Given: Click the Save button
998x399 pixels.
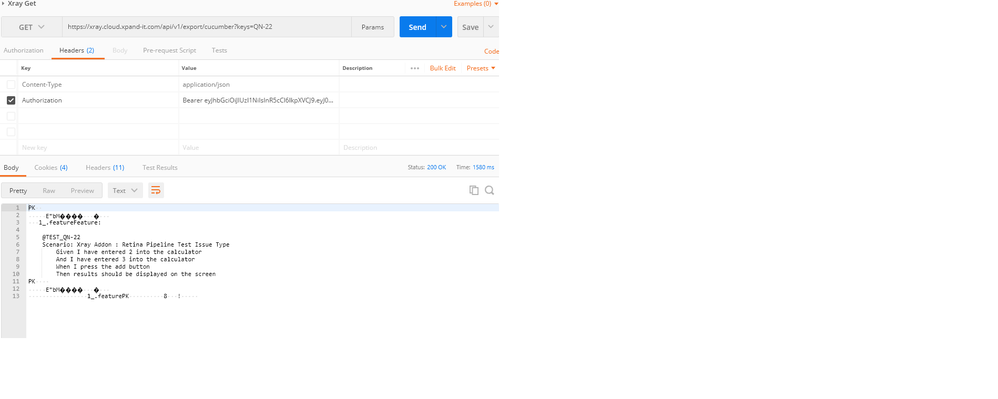Looking at the screenshot, I should tap(470, 27).
